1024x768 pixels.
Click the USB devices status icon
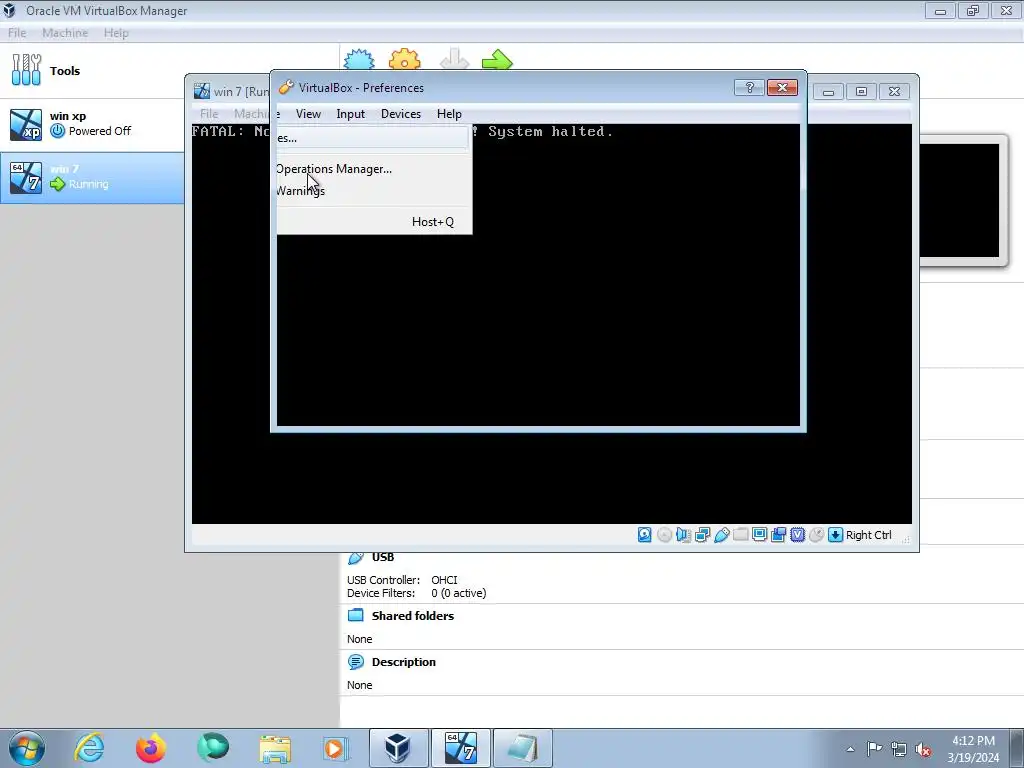(x=722, y=535)
